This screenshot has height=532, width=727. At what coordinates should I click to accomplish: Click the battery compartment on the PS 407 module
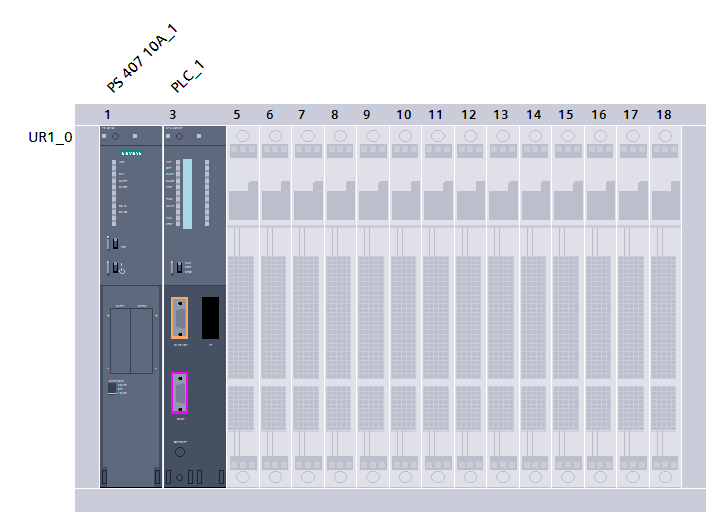point(131,341)
